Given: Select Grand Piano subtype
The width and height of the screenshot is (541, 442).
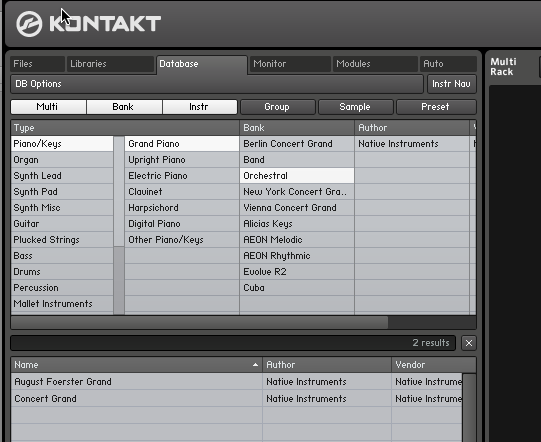Looking at the screenshot, I should (182, 144).
